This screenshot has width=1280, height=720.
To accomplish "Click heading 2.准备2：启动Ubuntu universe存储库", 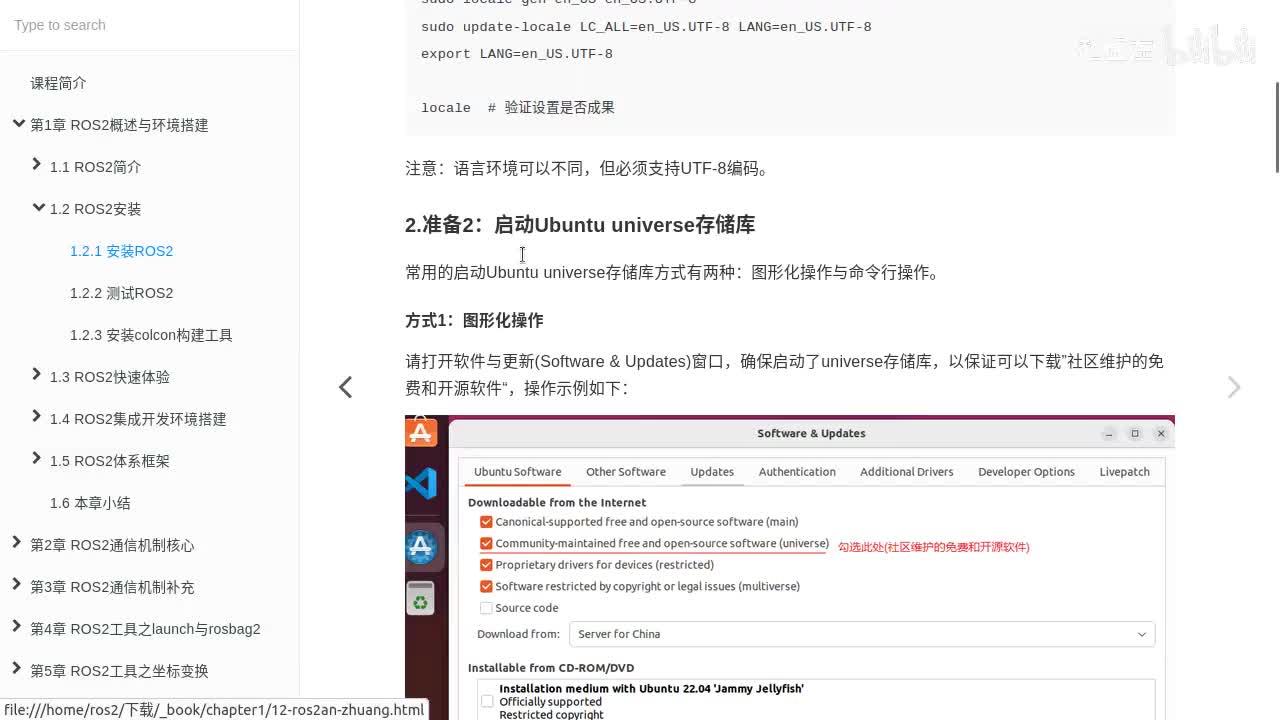I will (x=580, y=225).
